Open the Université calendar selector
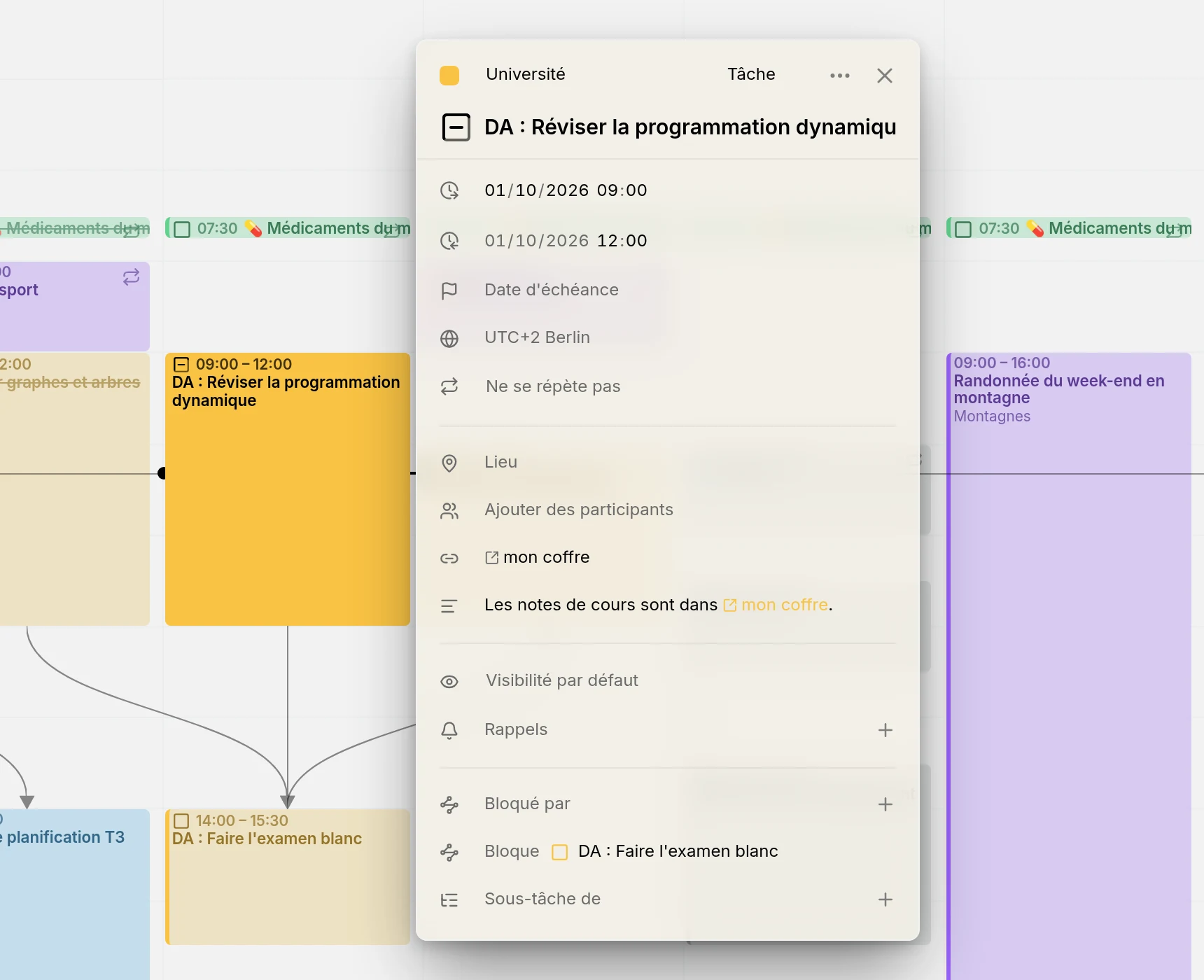This screenshot has width=1204, height=980. tap(525, 74)
